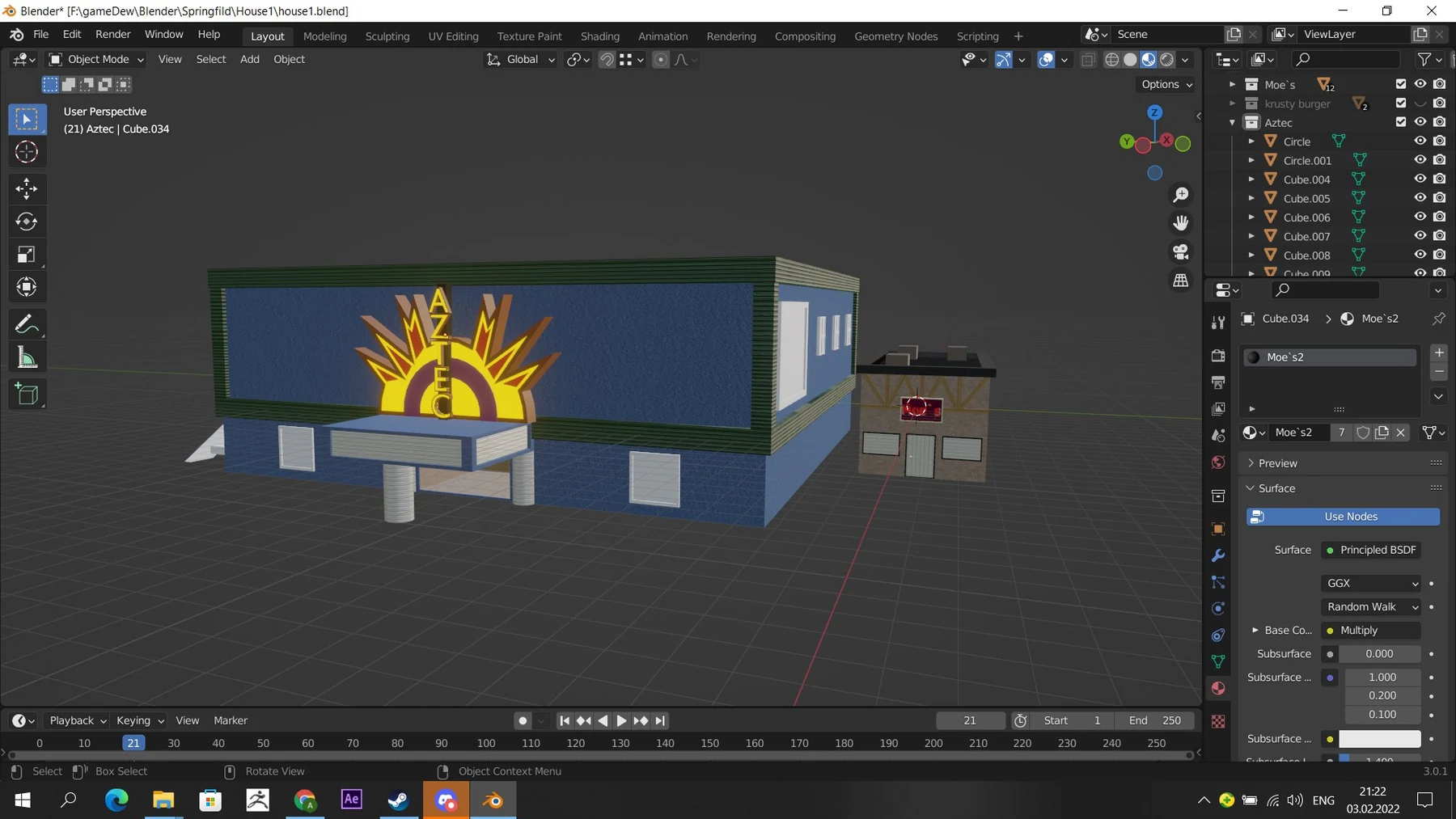The image size is (1456, 819).
Task: Toggle auto keying record button
Action: [x=523, y=720]
